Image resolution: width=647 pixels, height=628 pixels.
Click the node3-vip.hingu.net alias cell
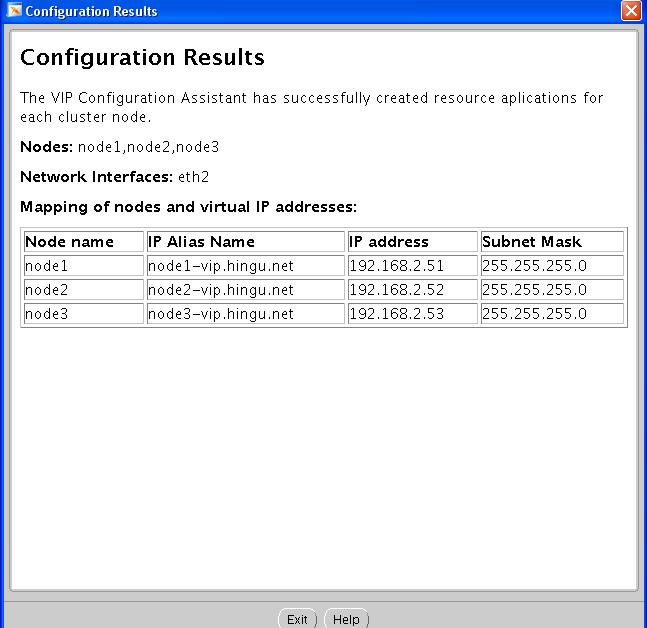point(245,313)
